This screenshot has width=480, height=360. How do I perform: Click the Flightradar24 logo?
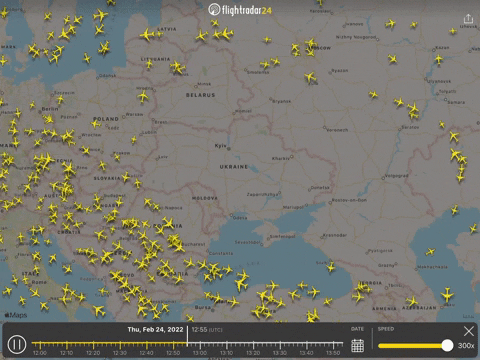[240, 10]
